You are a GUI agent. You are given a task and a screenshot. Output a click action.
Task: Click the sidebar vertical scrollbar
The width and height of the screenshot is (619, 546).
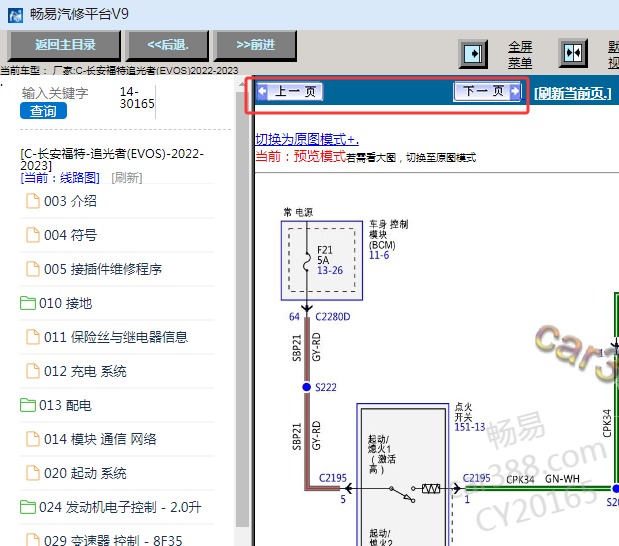(x=242, y=310)
